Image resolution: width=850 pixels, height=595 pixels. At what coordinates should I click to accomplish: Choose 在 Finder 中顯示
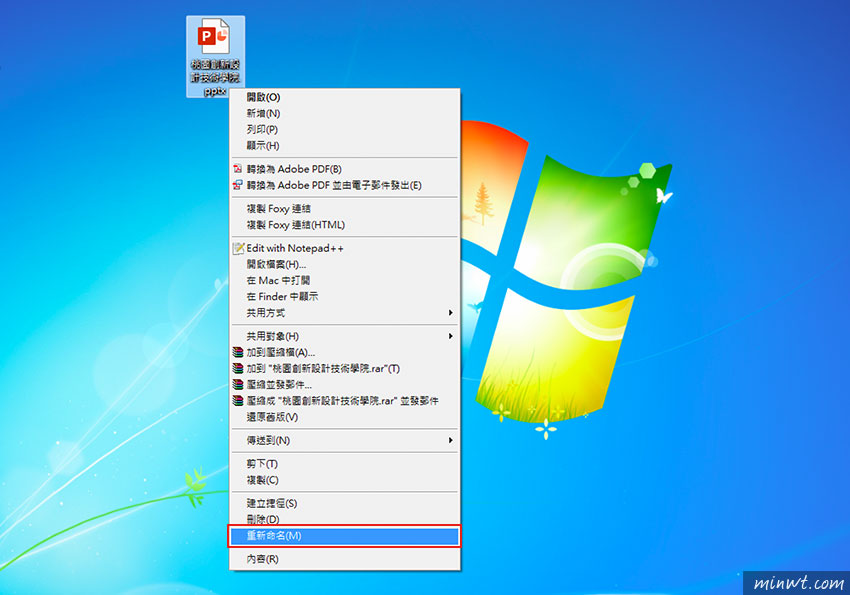pyautogui.click(x=345, y=297)
